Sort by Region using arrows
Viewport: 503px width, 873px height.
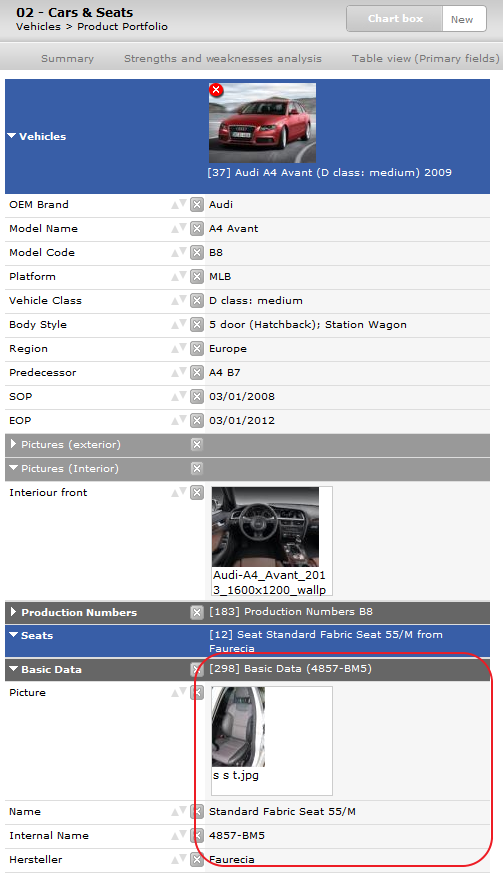pyautogui.click(x=179, y=348)
